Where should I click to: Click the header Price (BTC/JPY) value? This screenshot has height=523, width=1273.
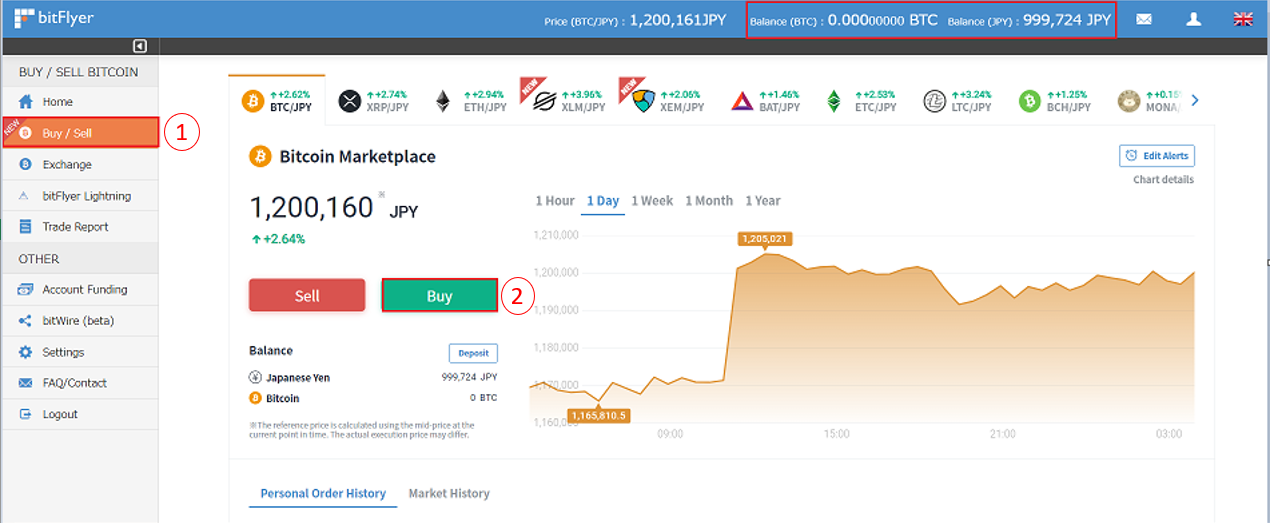pyautogui.click(x=677, y=20)
